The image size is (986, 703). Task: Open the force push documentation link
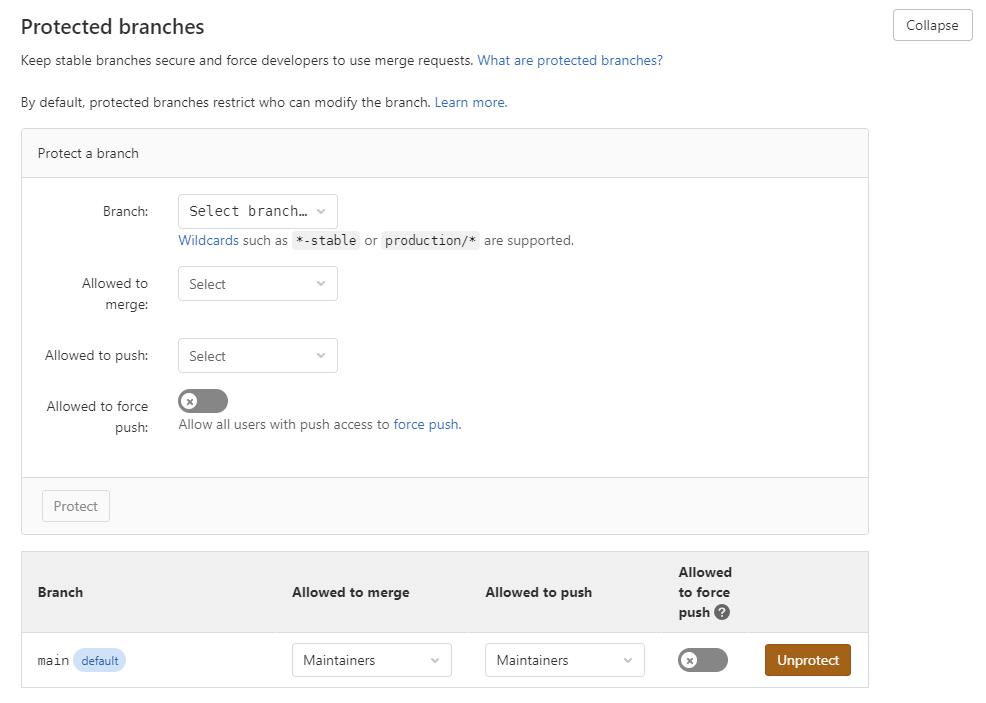[x=426, y=424]
